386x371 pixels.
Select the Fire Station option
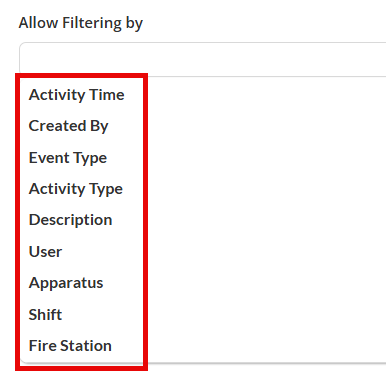(x=70, y=346)
